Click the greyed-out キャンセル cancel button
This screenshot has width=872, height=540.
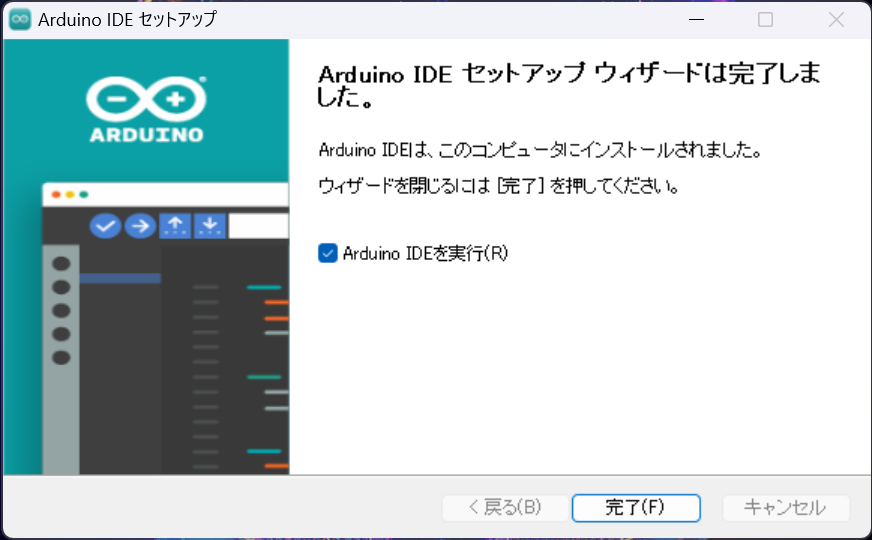[x=786, y=508]
